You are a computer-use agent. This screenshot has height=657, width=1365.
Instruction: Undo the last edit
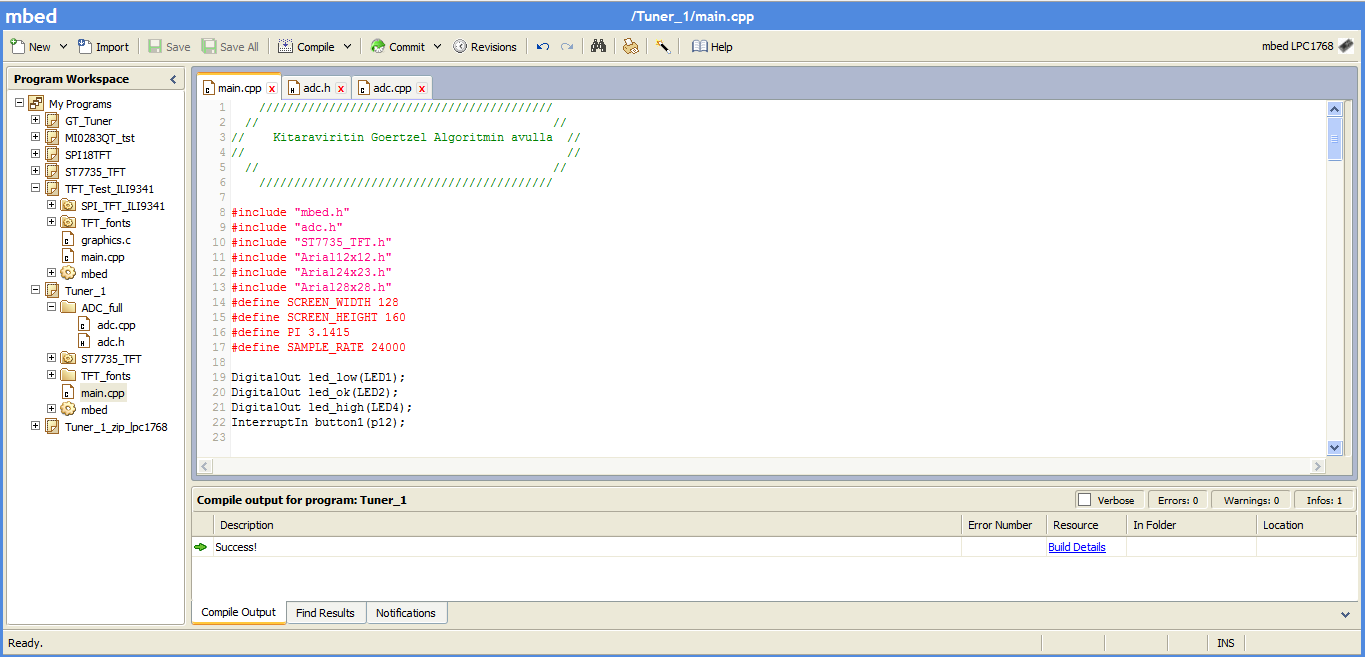click(x=543, y=46)
